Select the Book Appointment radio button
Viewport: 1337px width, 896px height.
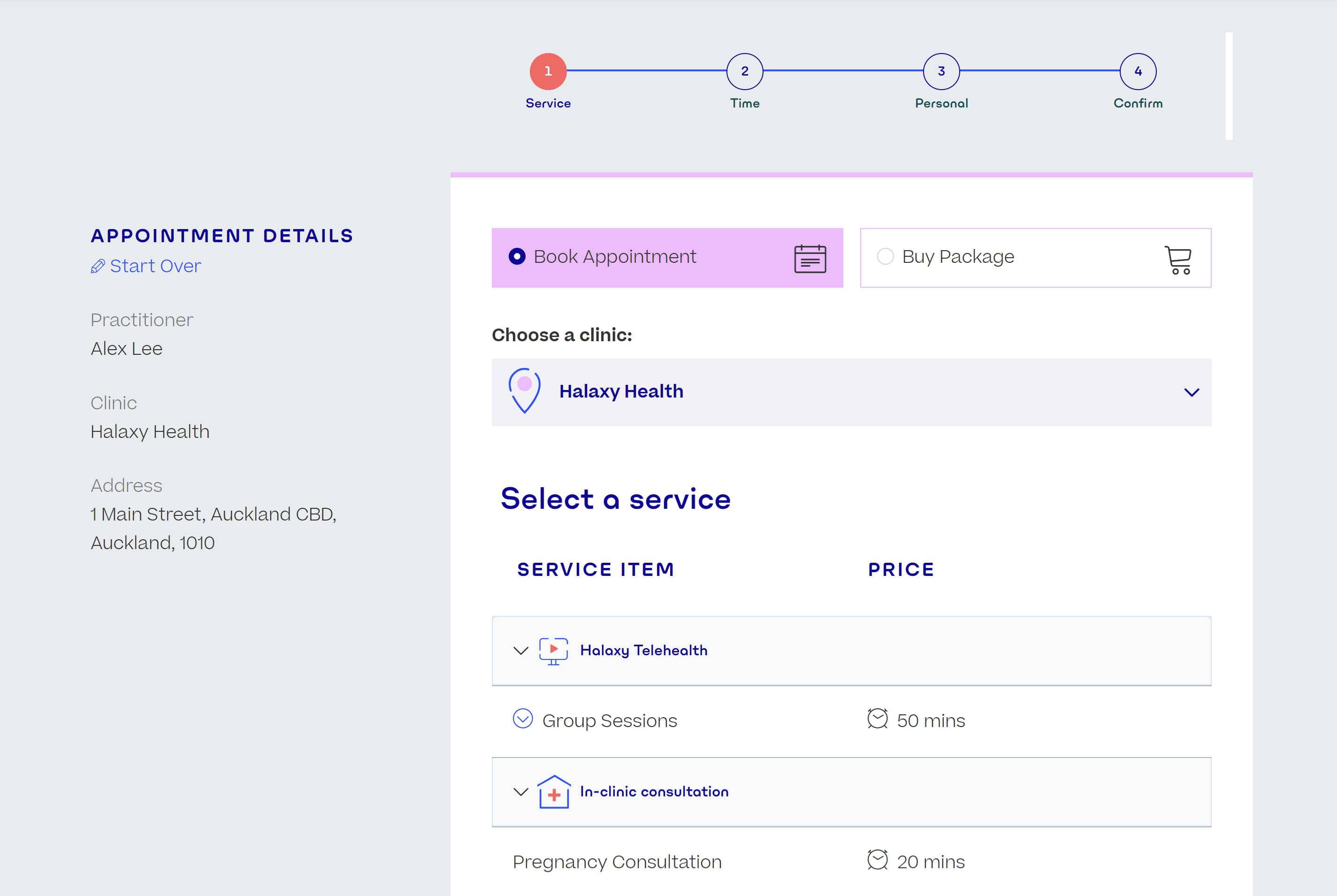[x=517, y=257]
